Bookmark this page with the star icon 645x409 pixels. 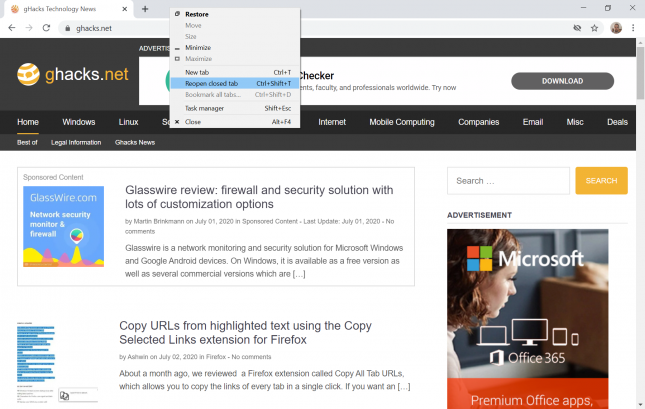pyautogui.click(x=594, y=28)
